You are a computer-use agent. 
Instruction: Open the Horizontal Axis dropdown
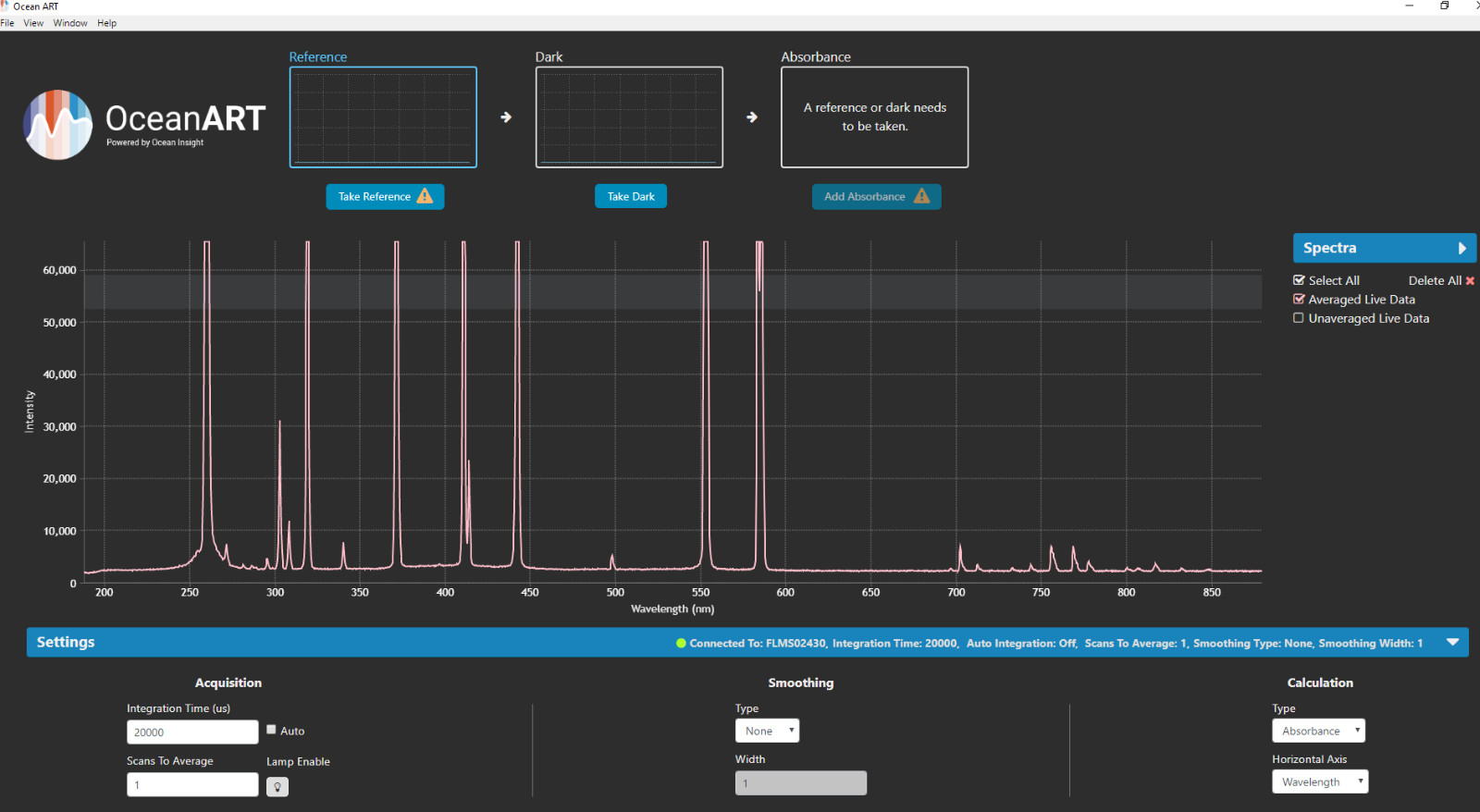pyautogui.click(x=1319, y=781)
